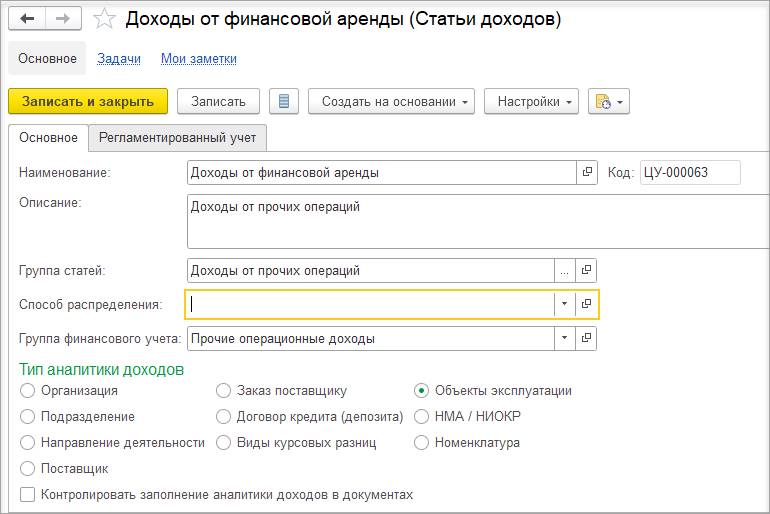Viewport: 770px width, 514px height.
Task: Expand the Способ распределения dropdown list
Action: pyautogui.click(x=565, y=304)
